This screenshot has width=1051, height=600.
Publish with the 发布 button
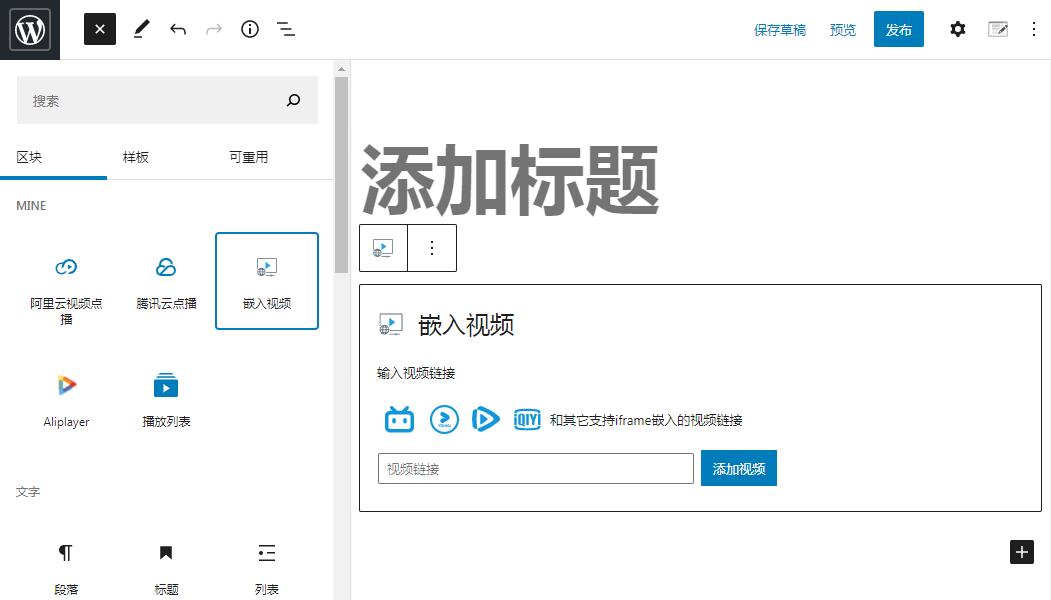click(898, 29)
